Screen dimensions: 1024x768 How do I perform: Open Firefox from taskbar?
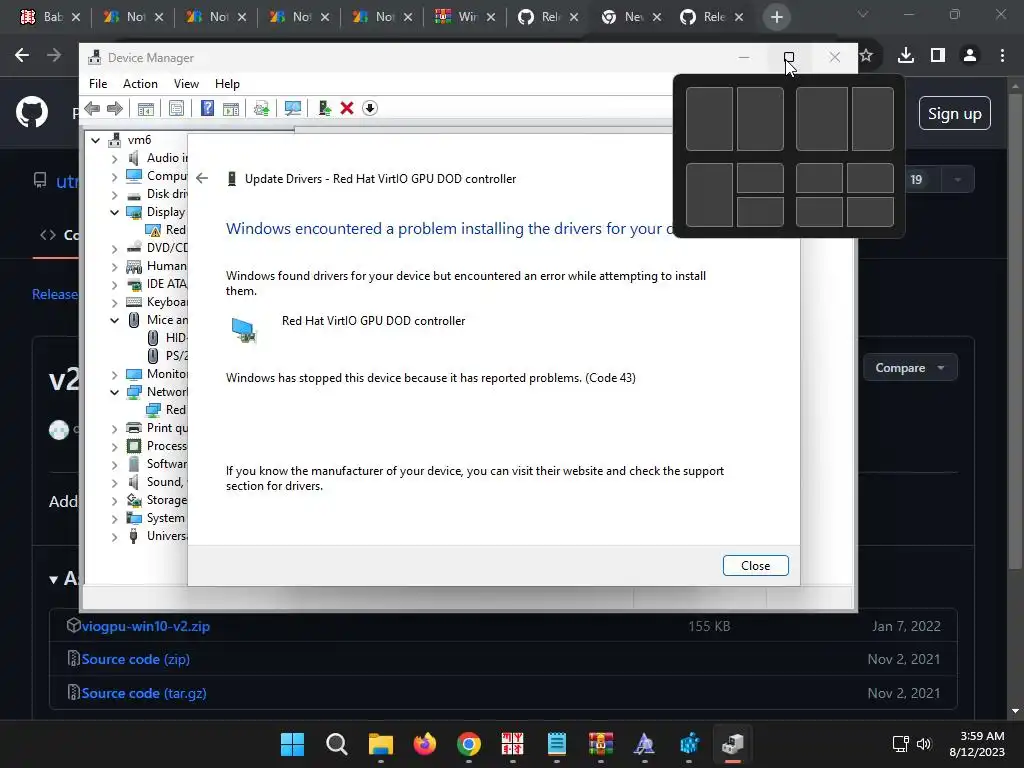click(x=424, y=744)
